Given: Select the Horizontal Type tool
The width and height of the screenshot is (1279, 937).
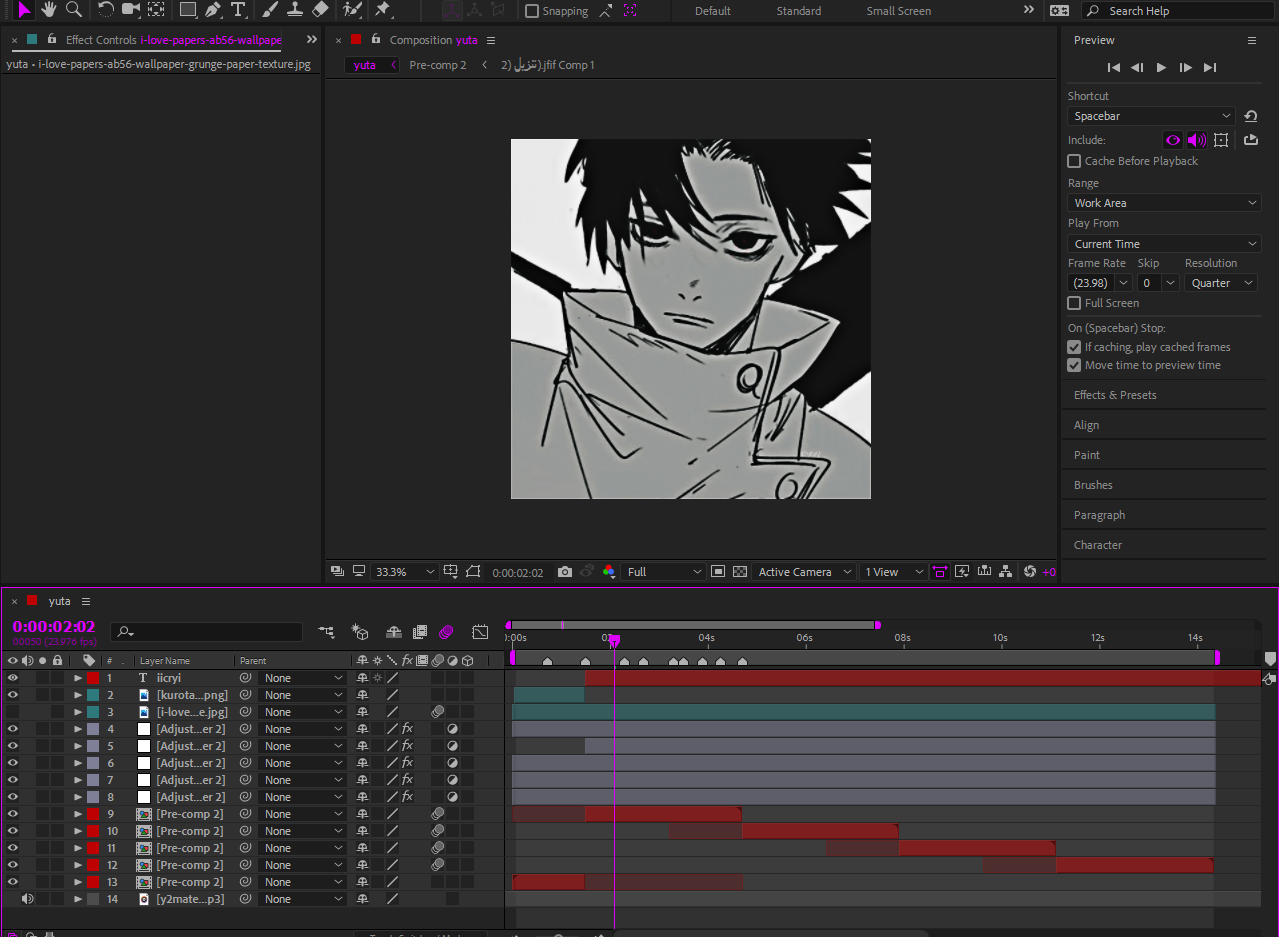Looking at the screenshot, I should [238, 10].
